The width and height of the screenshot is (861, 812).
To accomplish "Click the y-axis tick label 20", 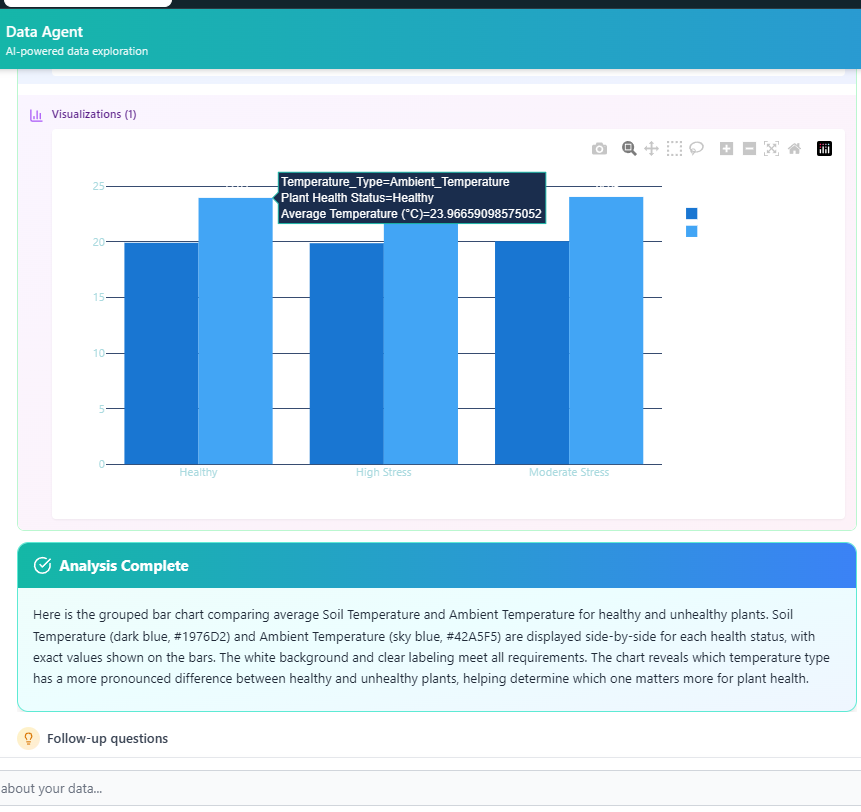I will pos(98,242).
